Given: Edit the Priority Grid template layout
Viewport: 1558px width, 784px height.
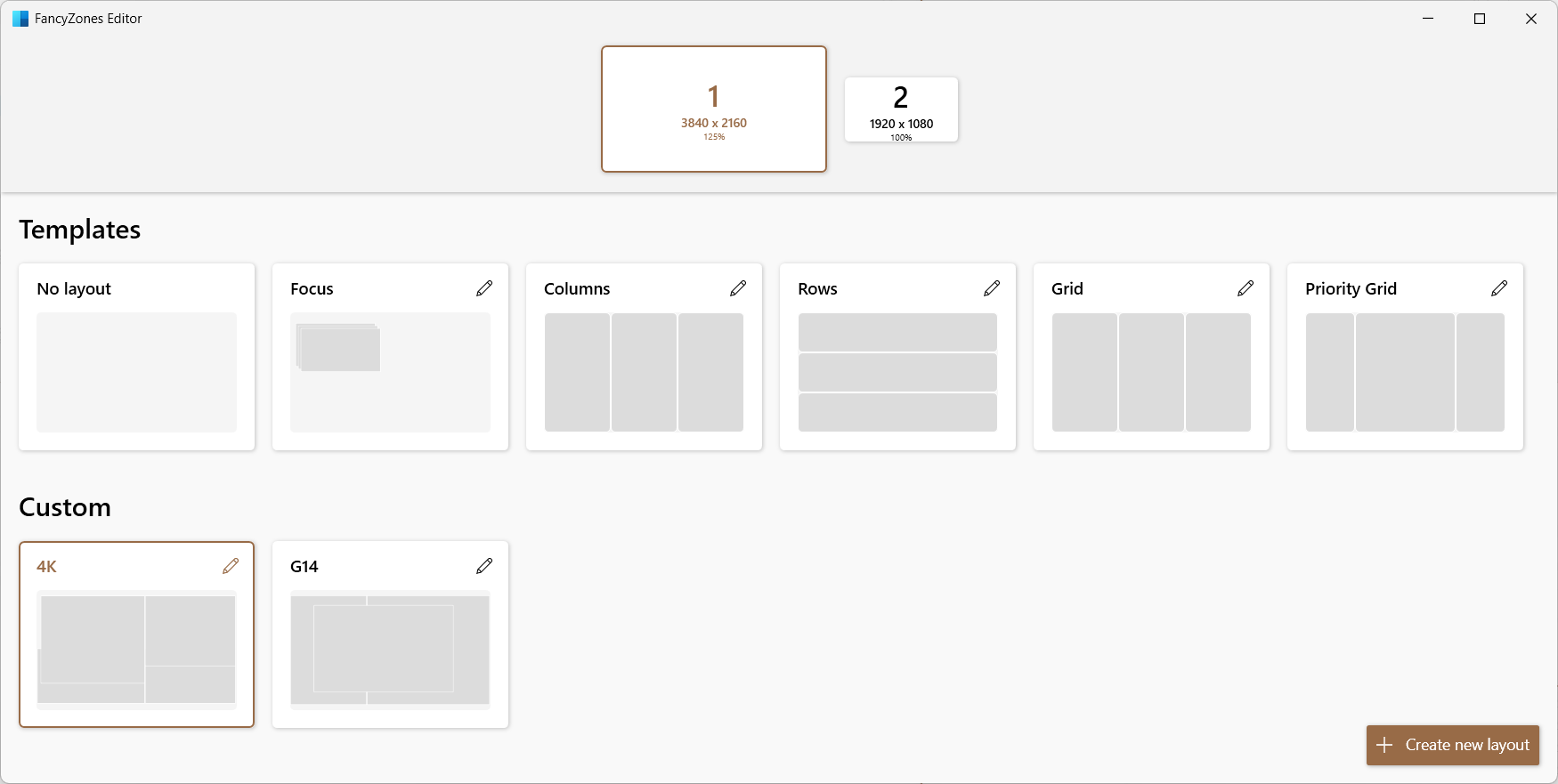Looking at the screenshot, I should pos(1499,288).
